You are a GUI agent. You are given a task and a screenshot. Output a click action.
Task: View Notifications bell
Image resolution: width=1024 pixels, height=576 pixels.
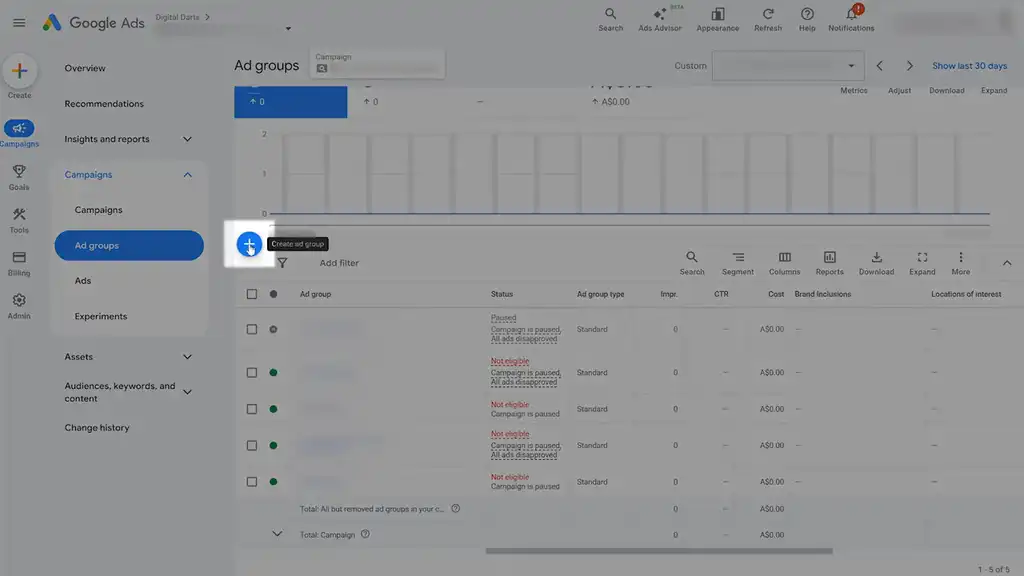pyautogui.click(x=851, y=20)
